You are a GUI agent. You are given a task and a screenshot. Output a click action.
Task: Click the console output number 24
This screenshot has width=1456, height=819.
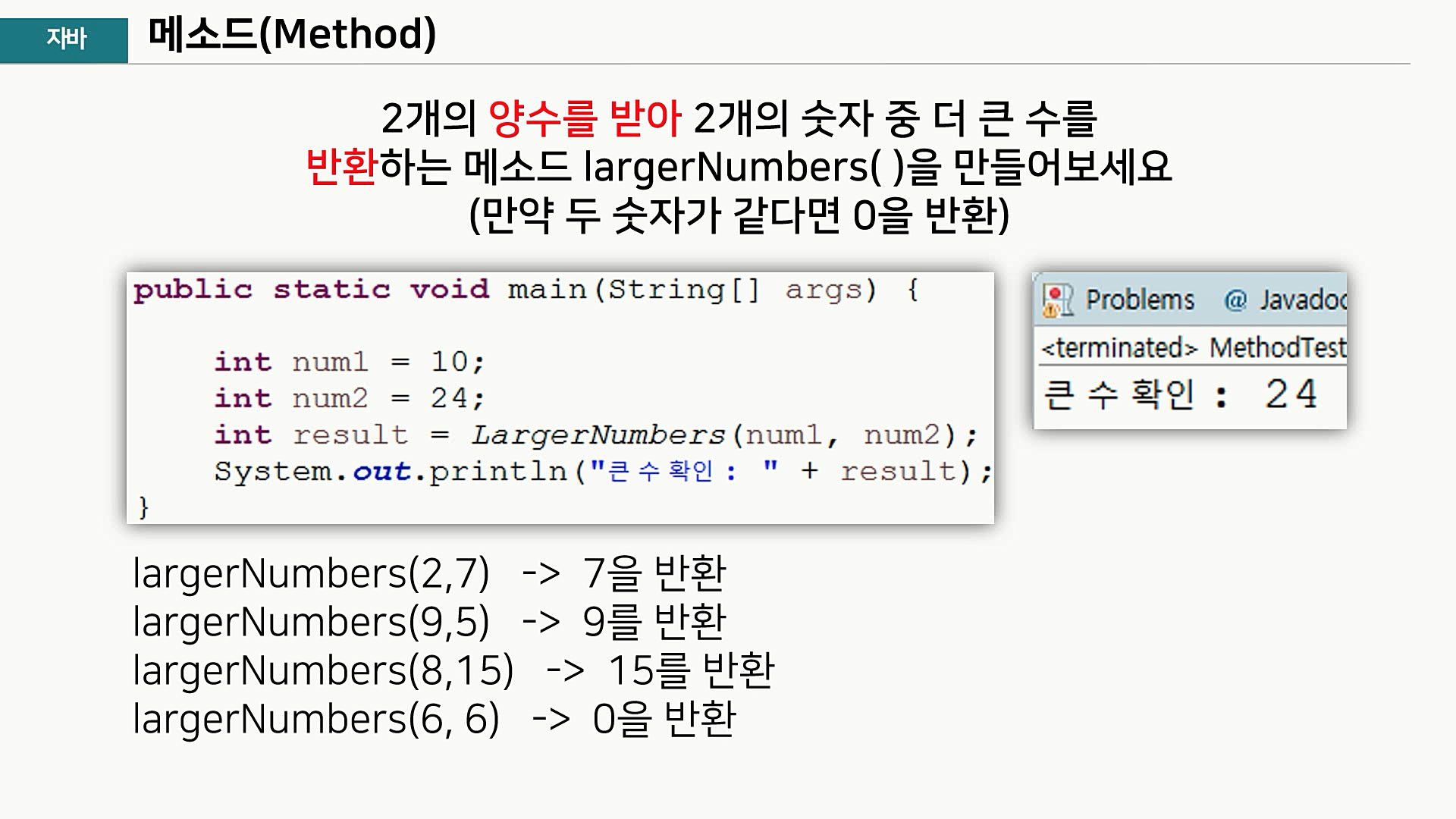[x=1291, y=394]
